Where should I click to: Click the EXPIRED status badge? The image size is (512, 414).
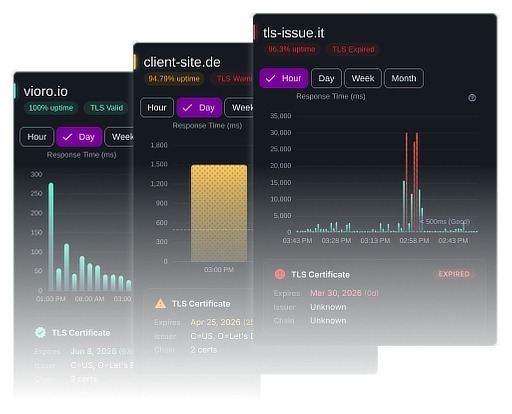(454, 274)
